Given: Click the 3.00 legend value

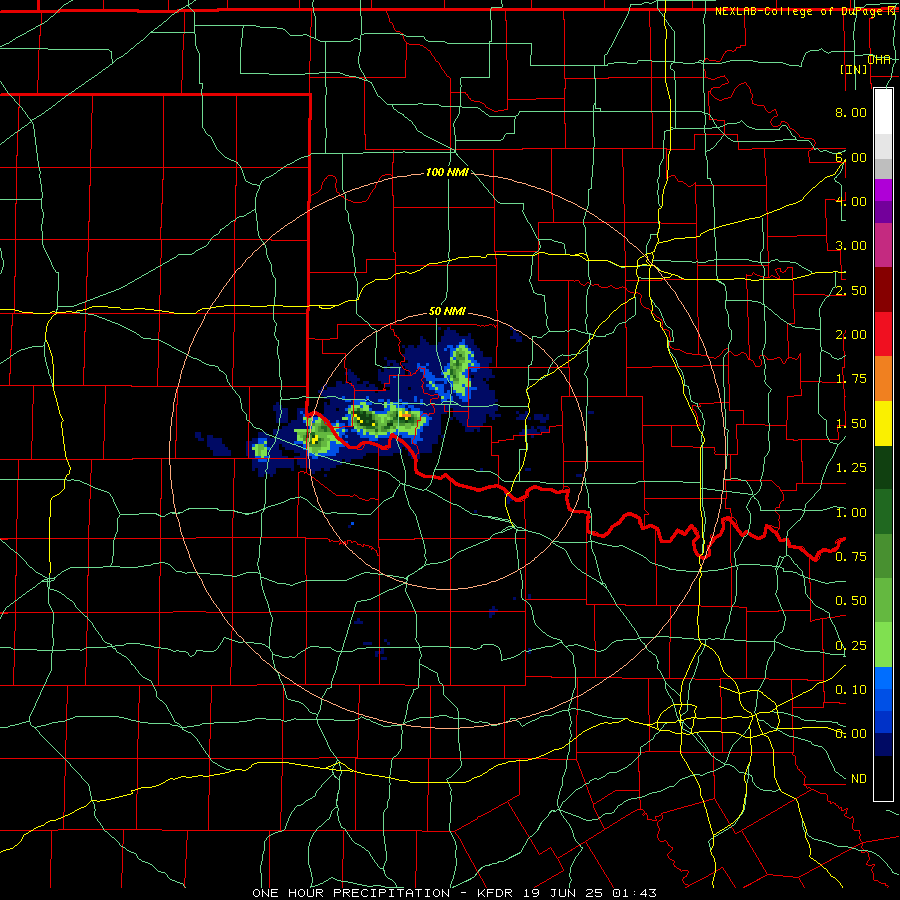Looking at the screenshot, I should pos(851,246).
